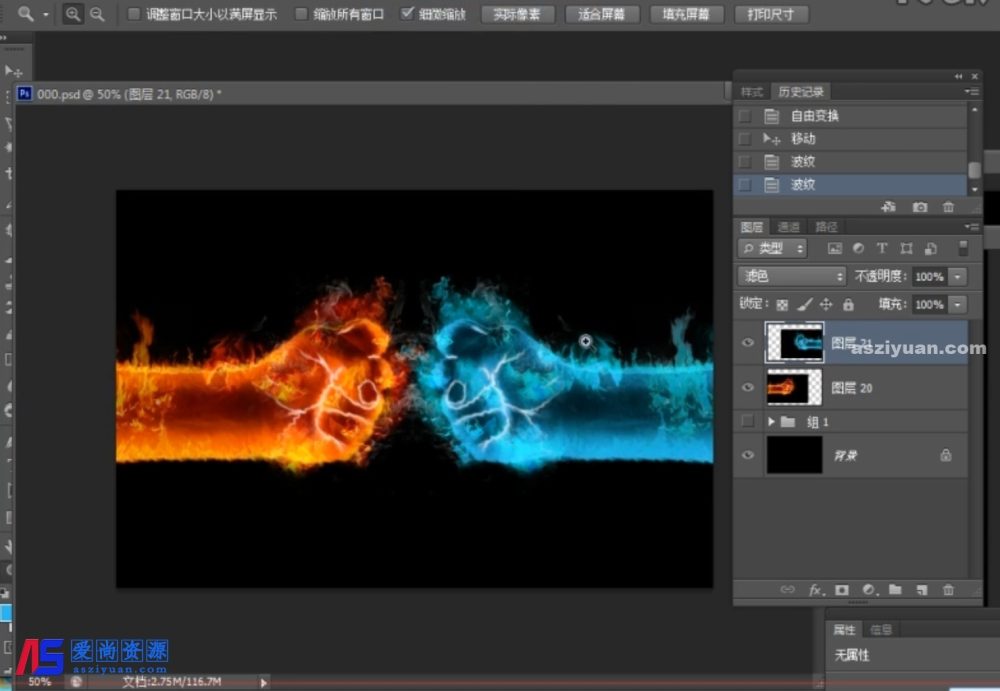Add layer mask icon

pos(842,590)
